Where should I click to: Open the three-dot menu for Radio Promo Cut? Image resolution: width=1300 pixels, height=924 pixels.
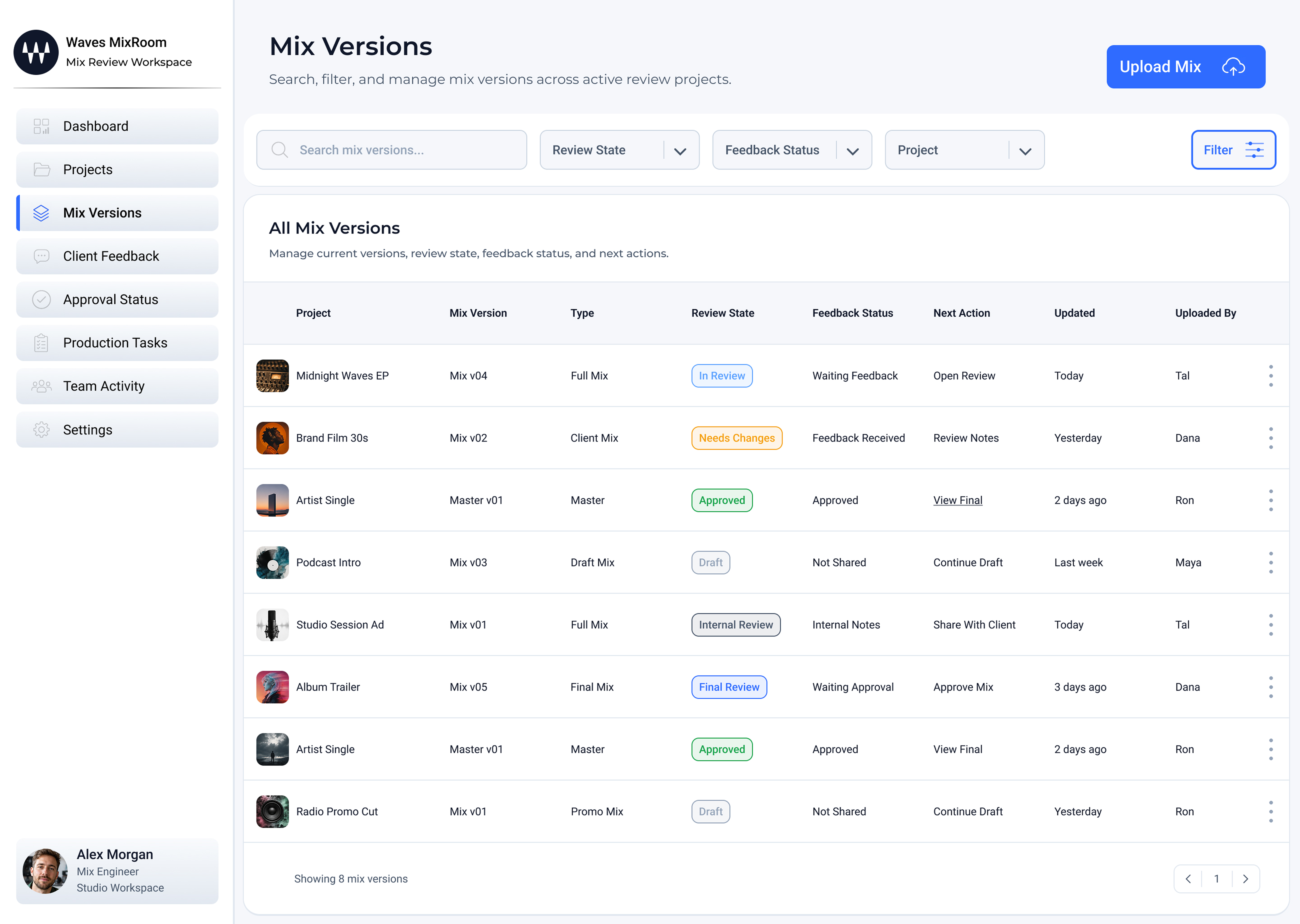[x=1270, y=812]
